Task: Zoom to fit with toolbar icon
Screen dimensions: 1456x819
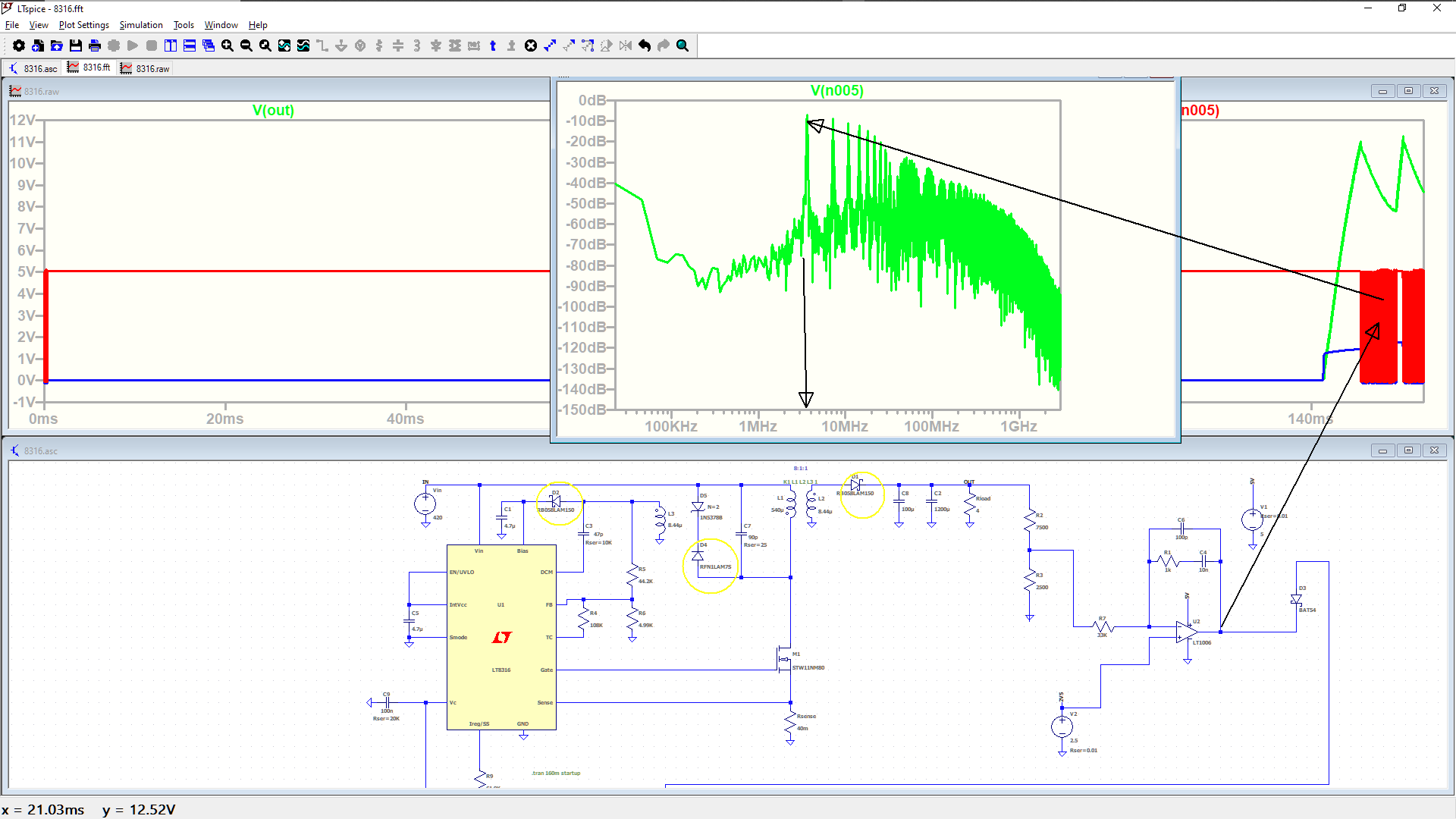Action: (x=265, y=45)
